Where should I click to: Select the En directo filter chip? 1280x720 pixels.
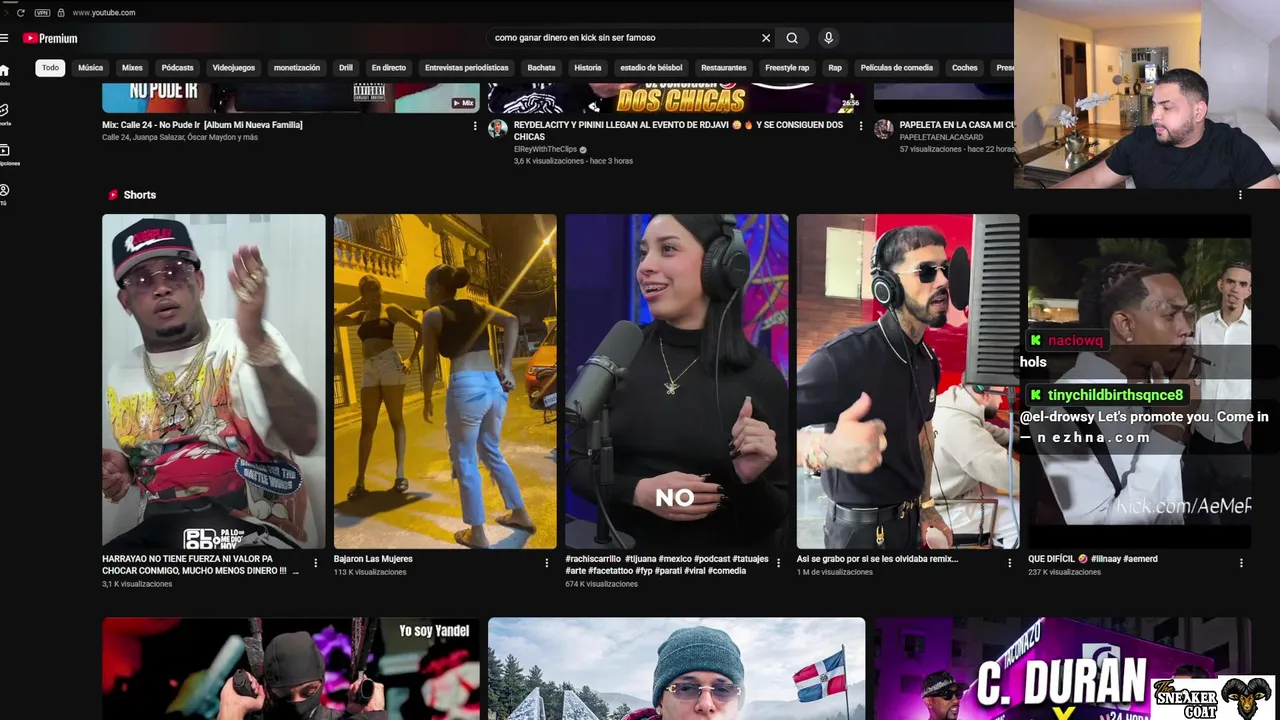click(x=389, y=68)
